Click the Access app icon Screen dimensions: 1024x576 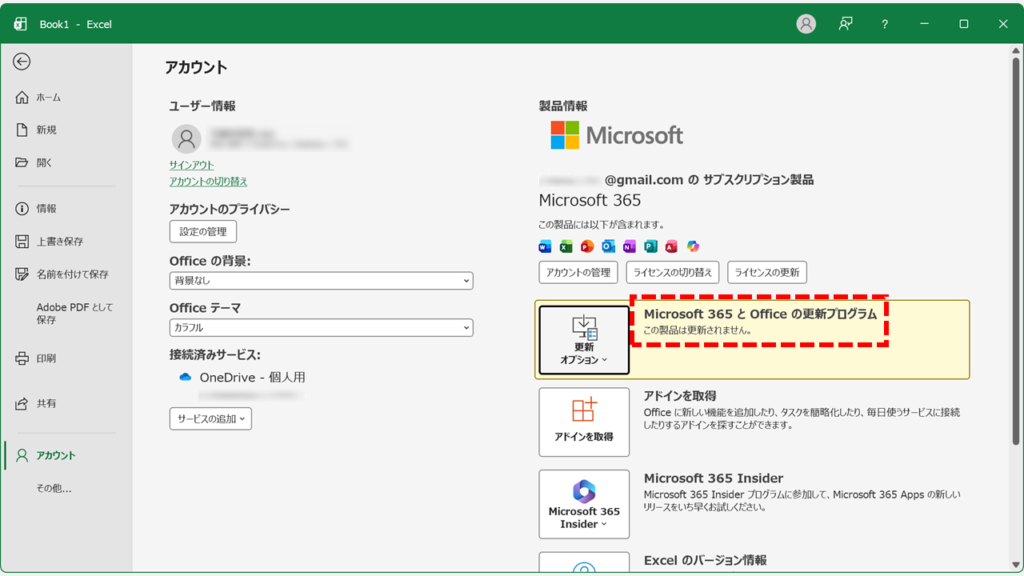[671, 246]
